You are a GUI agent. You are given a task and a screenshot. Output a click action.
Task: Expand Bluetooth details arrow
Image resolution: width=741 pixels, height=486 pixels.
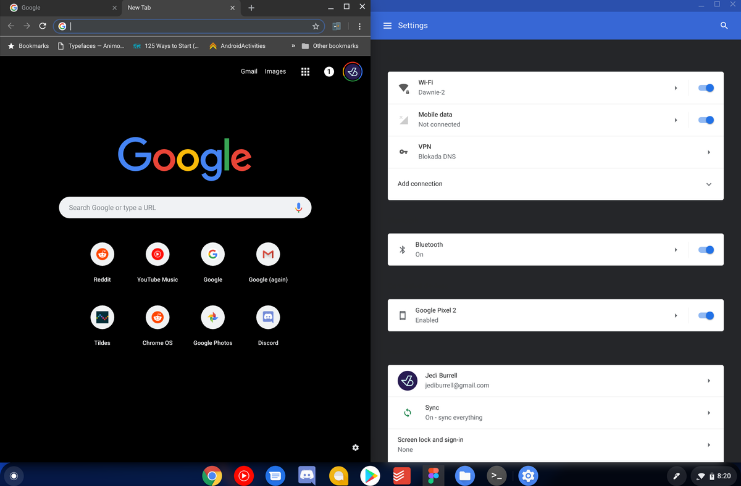(x=676, y=250)
